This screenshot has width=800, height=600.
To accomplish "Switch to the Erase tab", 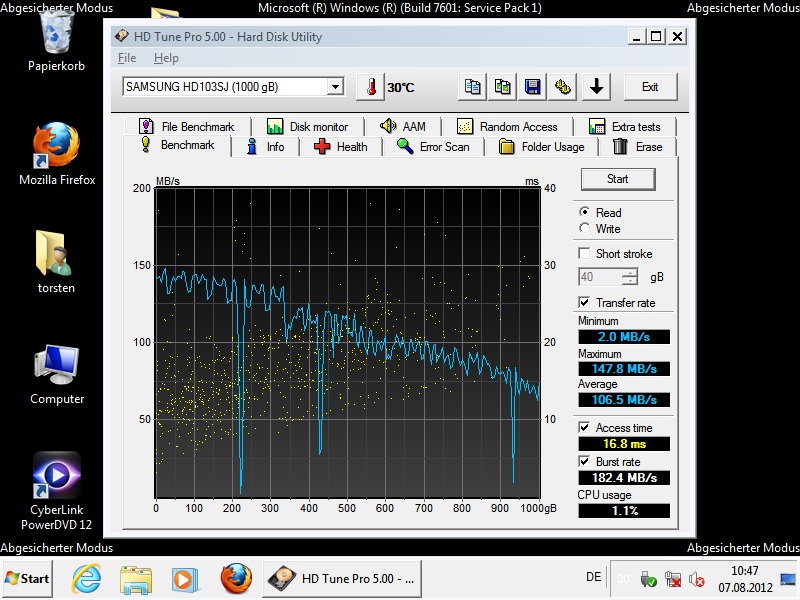I will click(637, 147).
